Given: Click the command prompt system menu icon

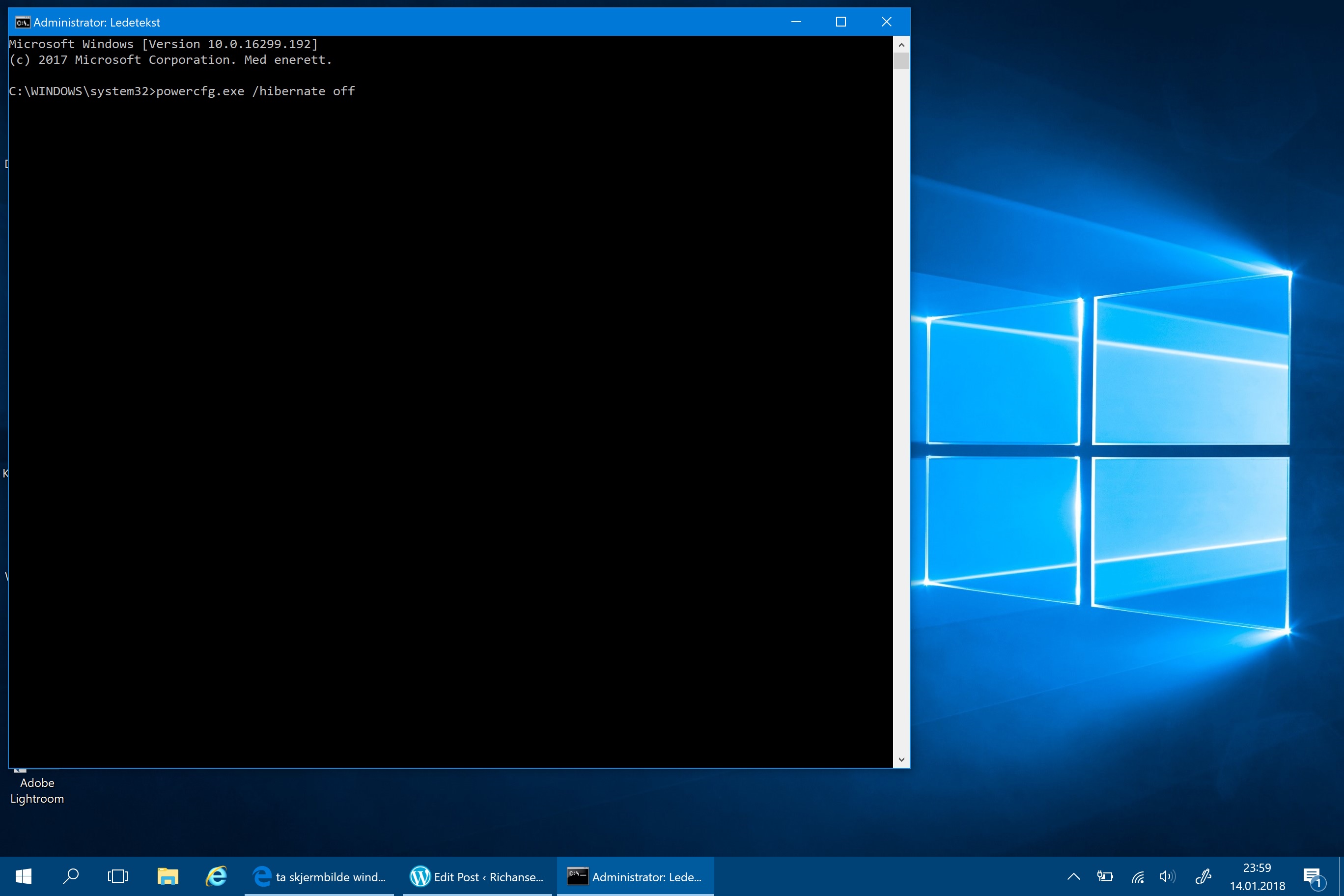Looking at the screenshot, I should point(22,22).
